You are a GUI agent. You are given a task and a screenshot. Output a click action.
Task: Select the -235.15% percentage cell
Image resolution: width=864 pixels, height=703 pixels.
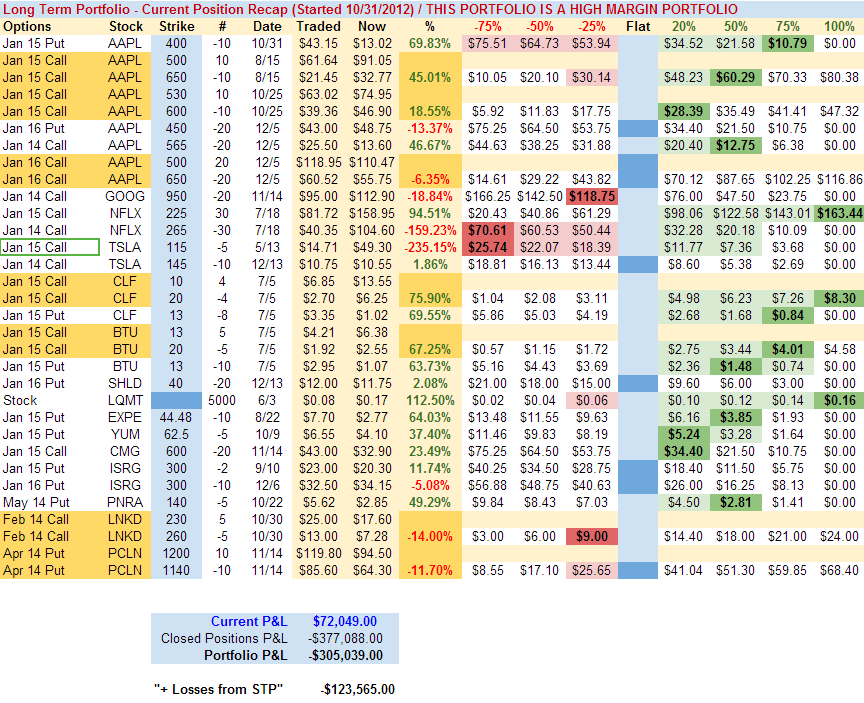click(x=429, y=247)
